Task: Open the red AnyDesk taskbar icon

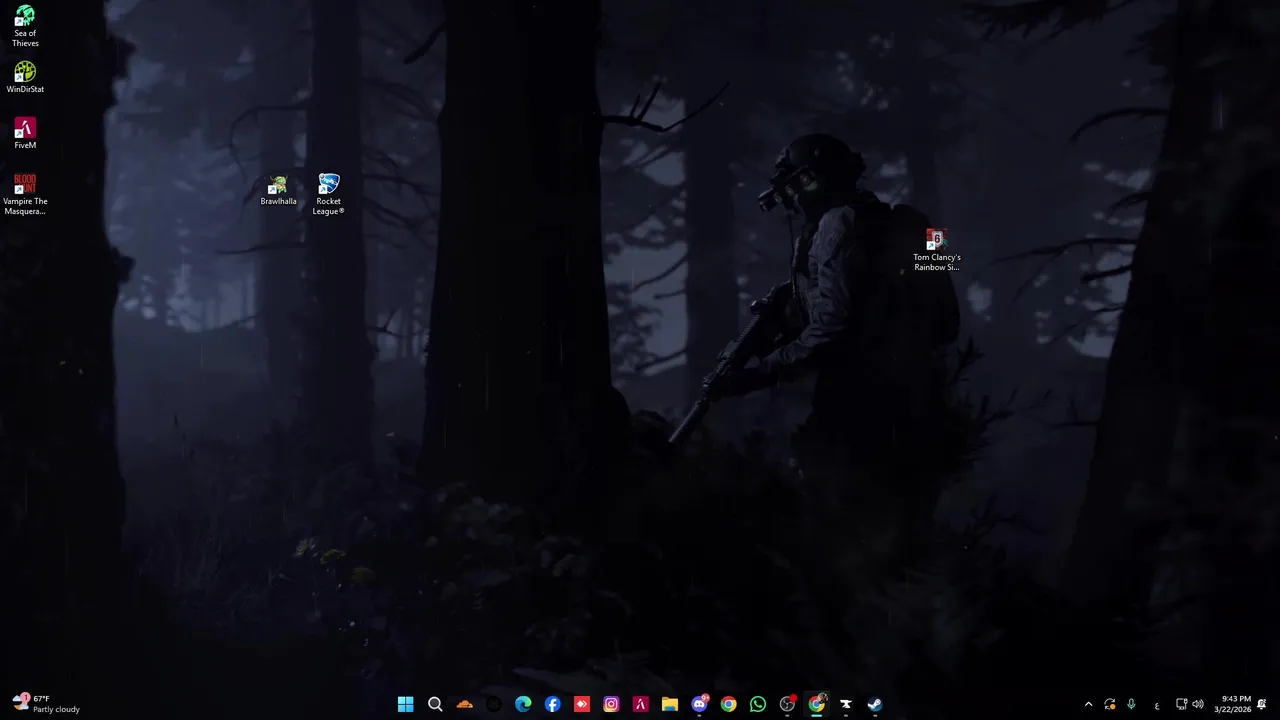Action: 582,704
